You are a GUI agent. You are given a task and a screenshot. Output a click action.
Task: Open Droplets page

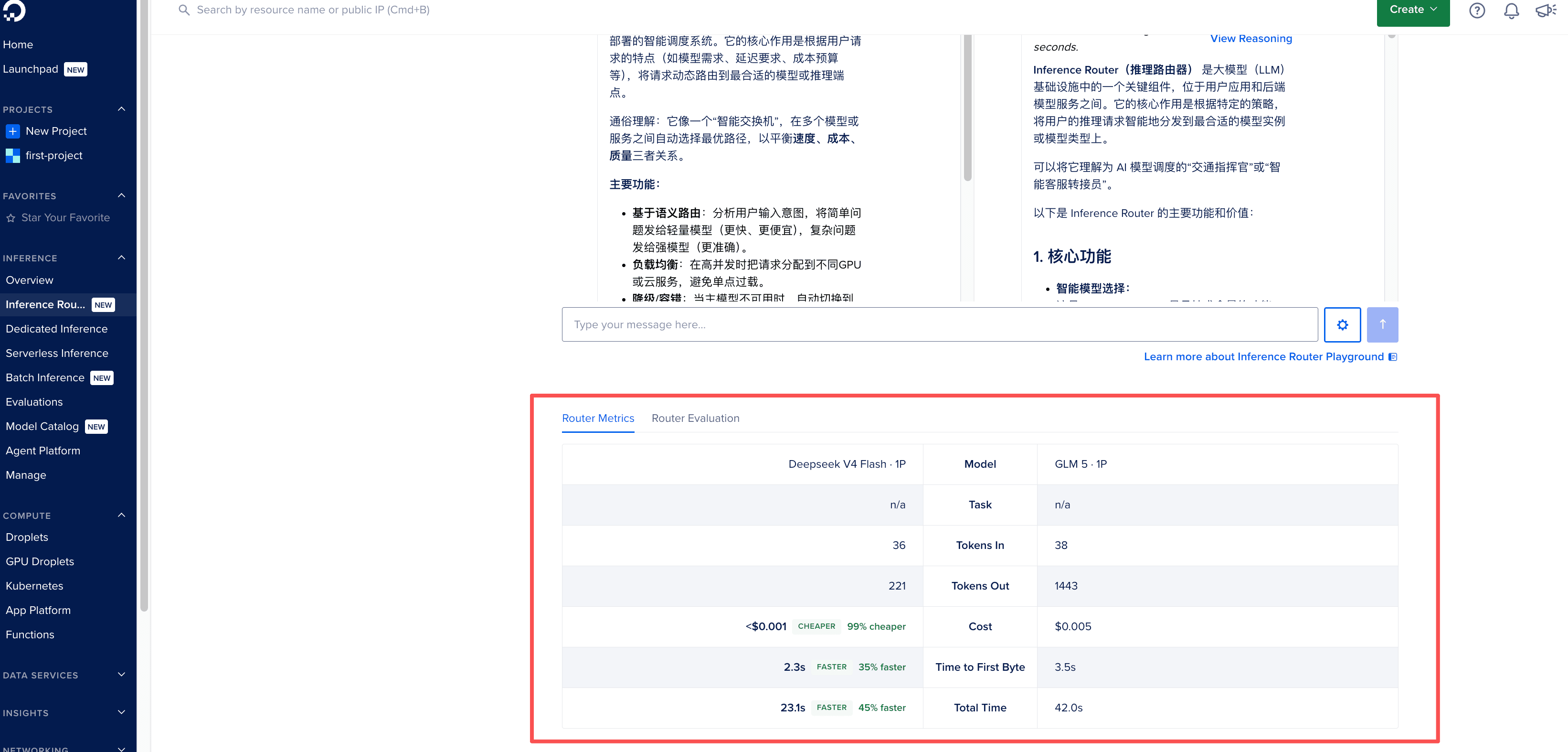[27, 537]
